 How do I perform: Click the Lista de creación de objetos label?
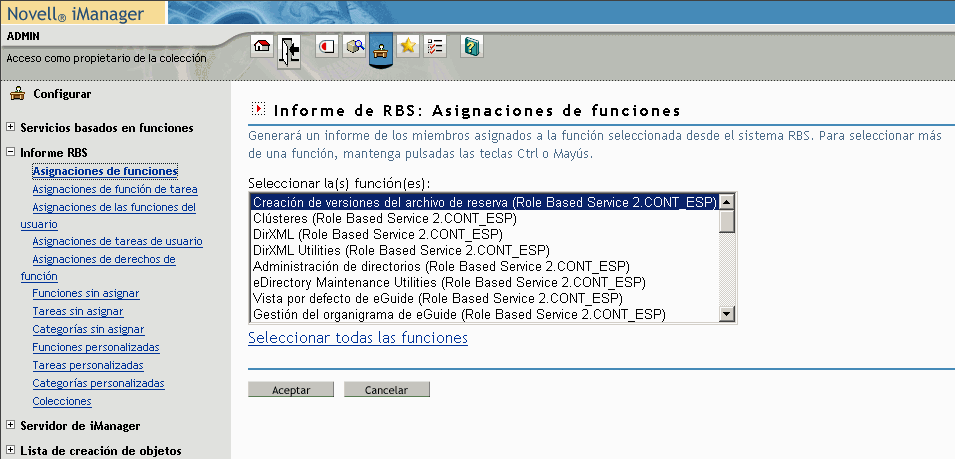tap(100, 451)
